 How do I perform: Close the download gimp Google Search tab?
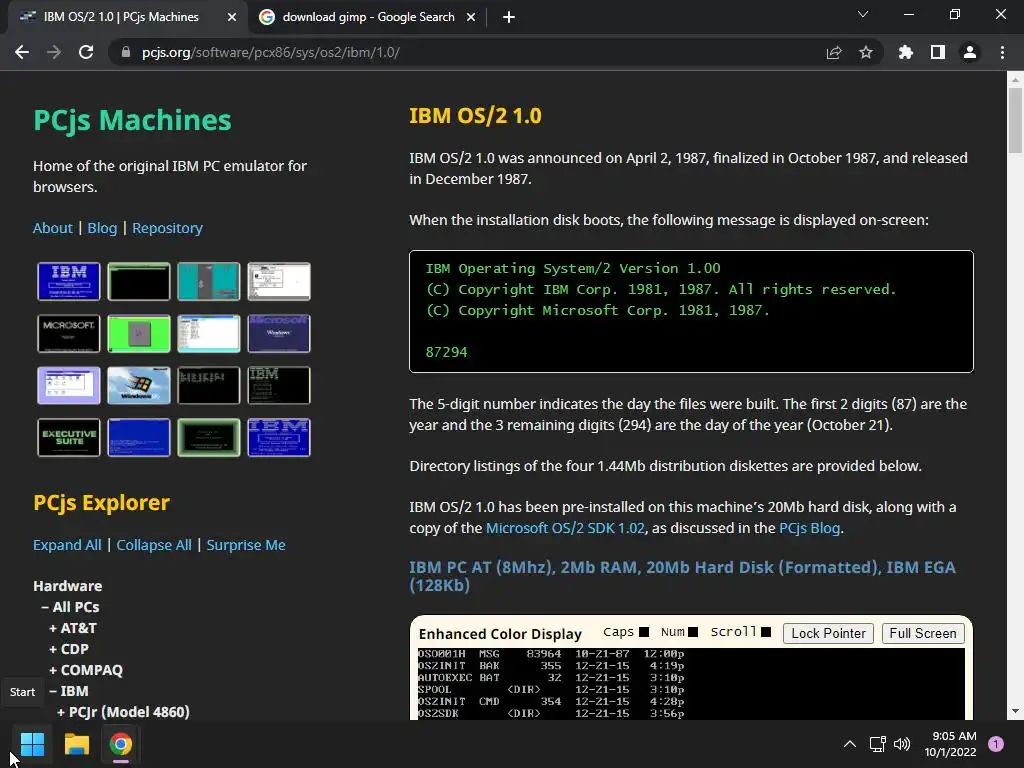pos(471,17)
